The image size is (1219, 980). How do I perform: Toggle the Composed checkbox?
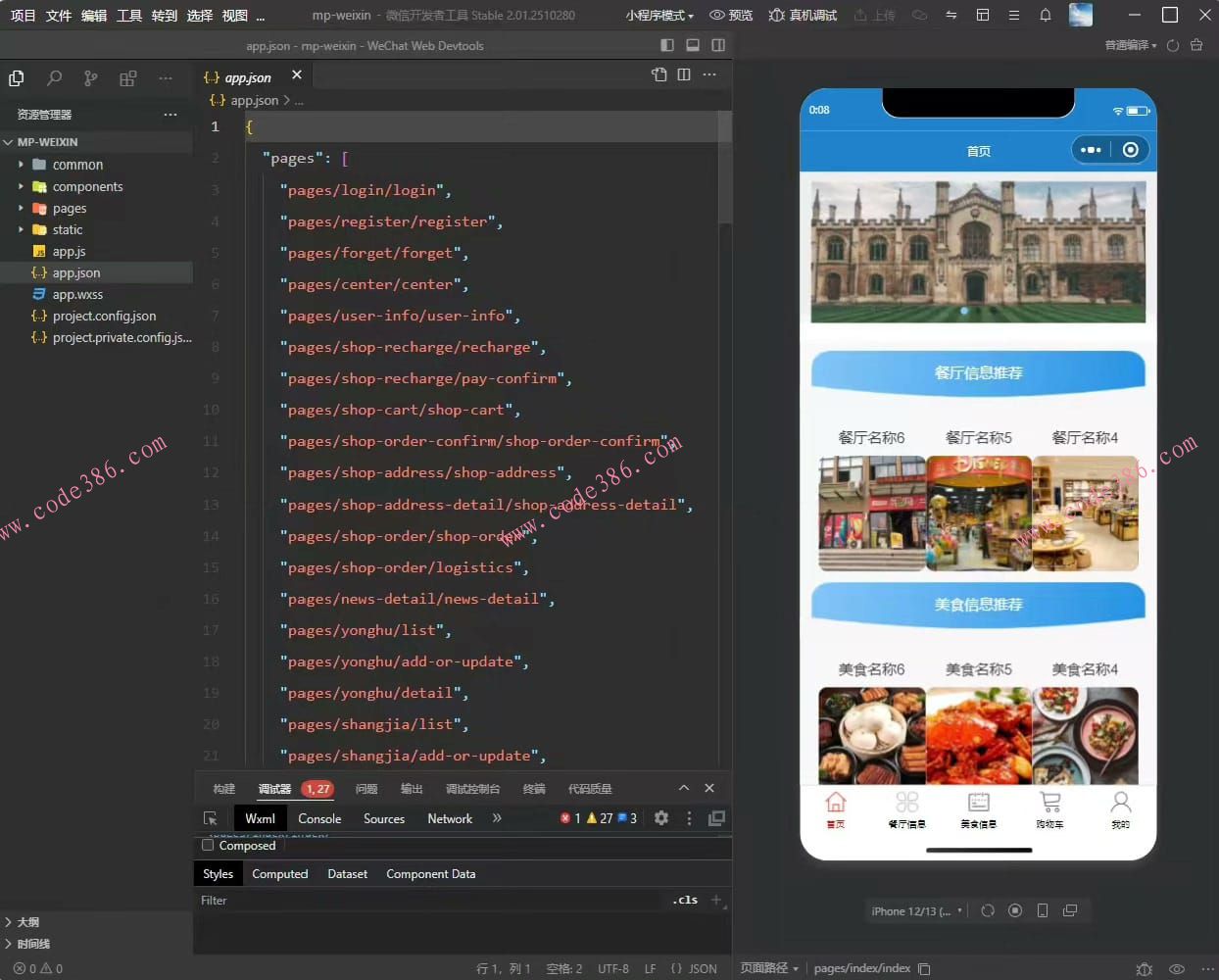pyautogui.click(x=208, y=845)
